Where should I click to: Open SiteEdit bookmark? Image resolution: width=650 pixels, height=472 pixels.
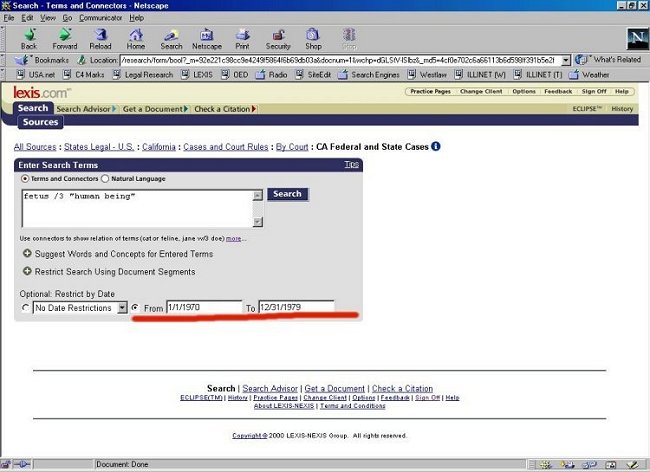[313, 75]
